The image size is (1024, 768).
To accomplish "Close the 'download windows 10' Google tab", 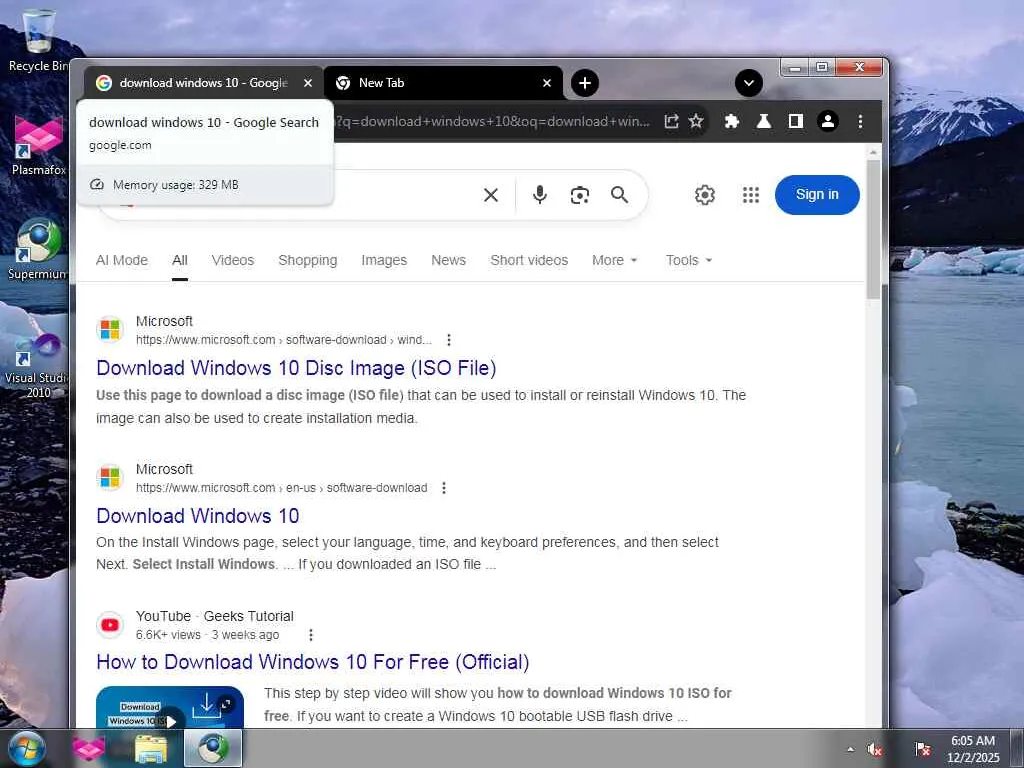I will (308, 83).
